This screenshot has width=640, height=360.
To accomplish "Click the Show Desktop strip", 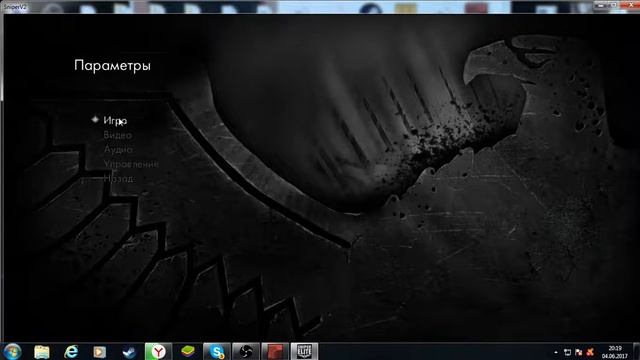I will click(x=636, y=351).
